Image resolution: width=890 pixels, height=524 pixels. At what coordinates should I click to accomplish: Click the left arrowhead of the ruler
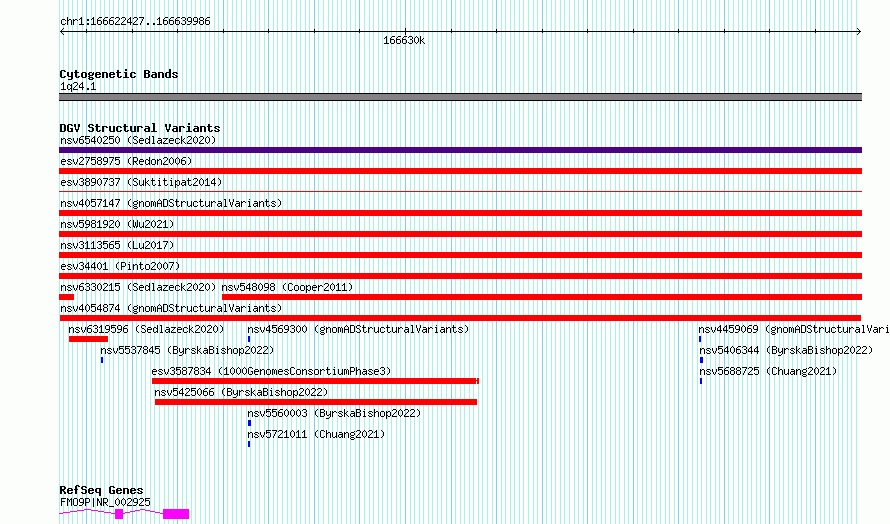[62, 32]
